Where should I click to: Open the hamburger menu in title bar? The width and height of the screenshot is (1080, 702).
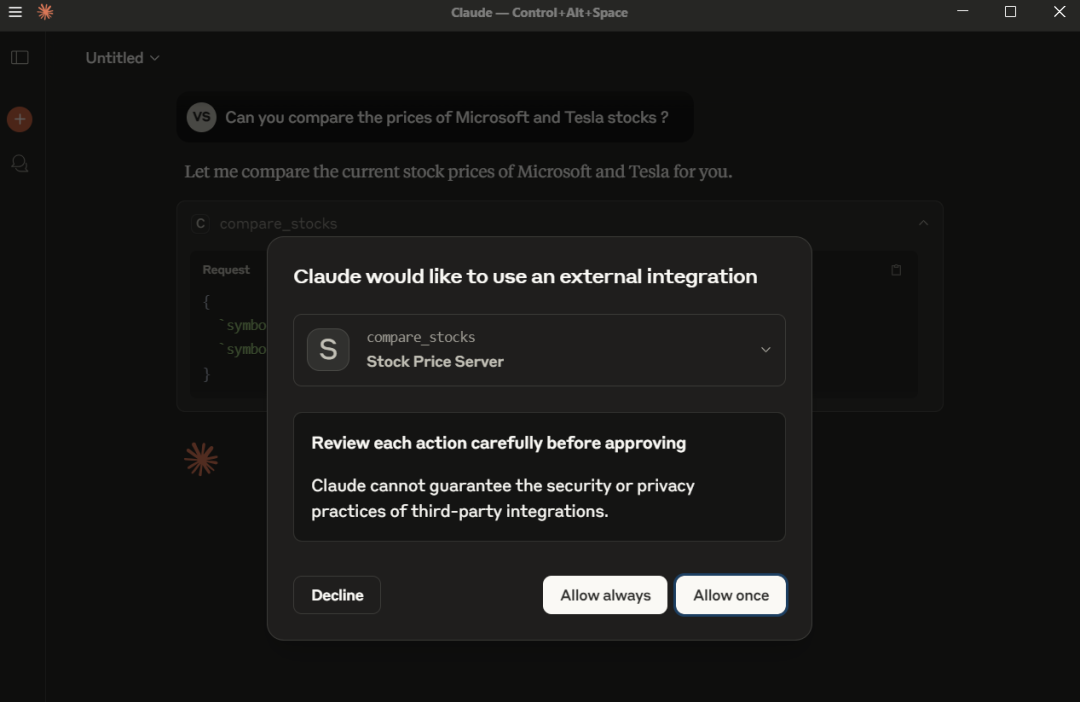pos(15,12)
